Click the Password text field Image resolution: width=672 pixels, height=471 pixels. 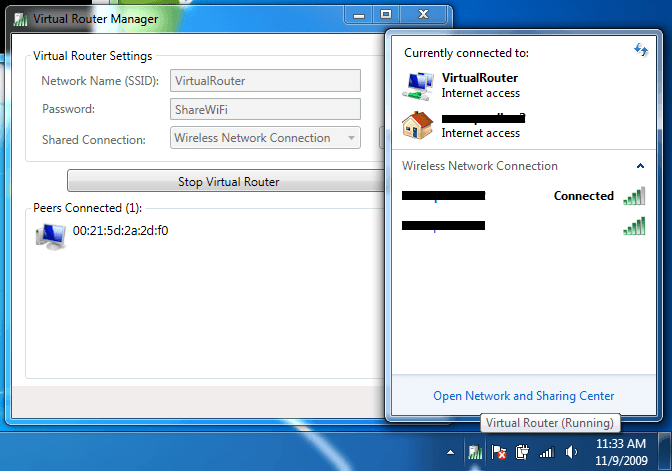point(265,109)
